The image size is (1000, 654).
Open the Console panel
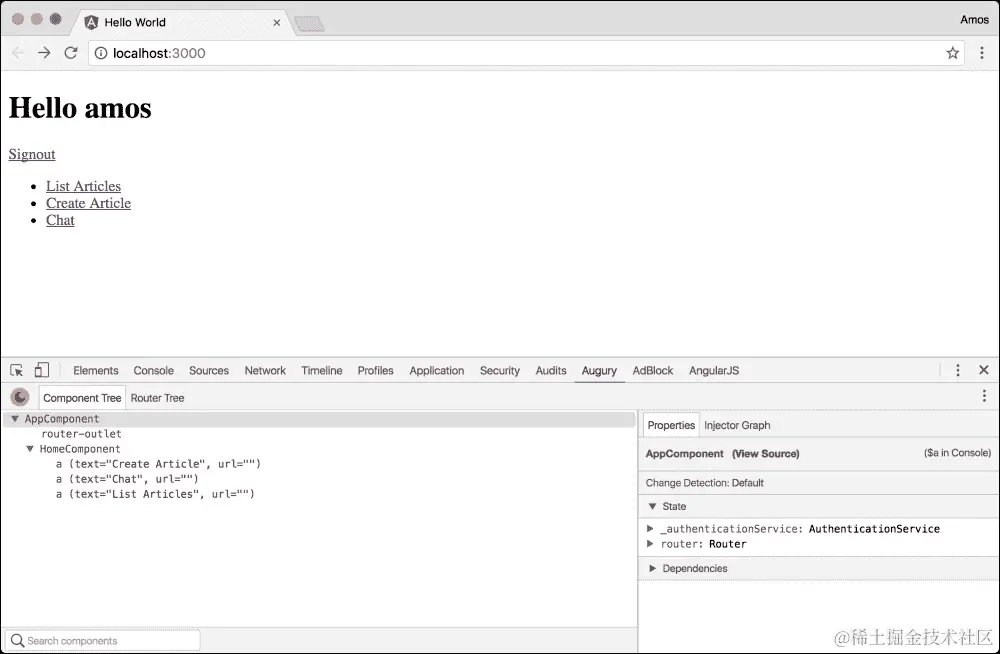point(153,371)
